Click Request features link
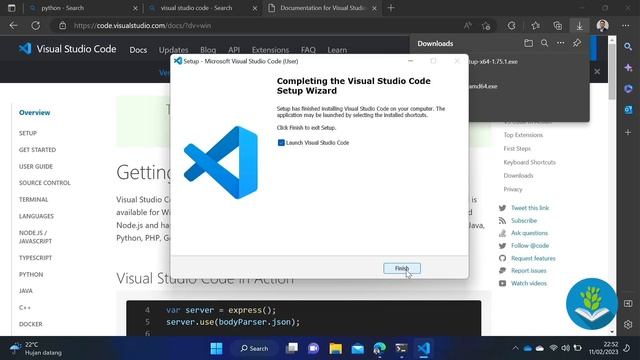 [533, 258]
